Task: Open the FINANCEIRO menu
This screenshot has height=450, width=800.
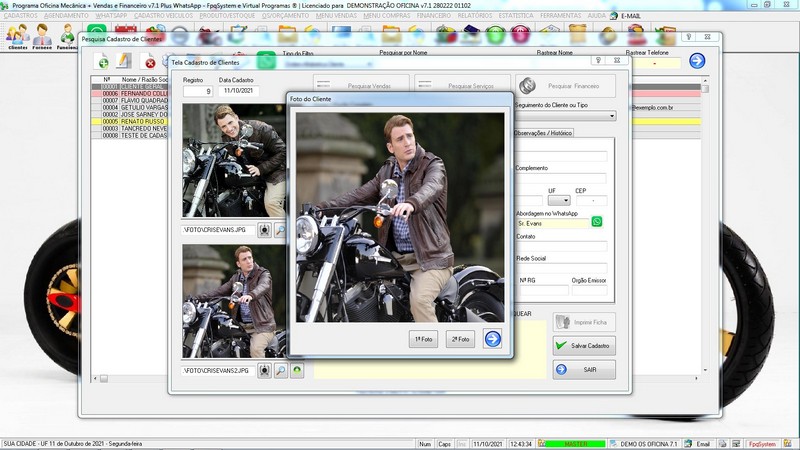Action: (x=434, y=16)
